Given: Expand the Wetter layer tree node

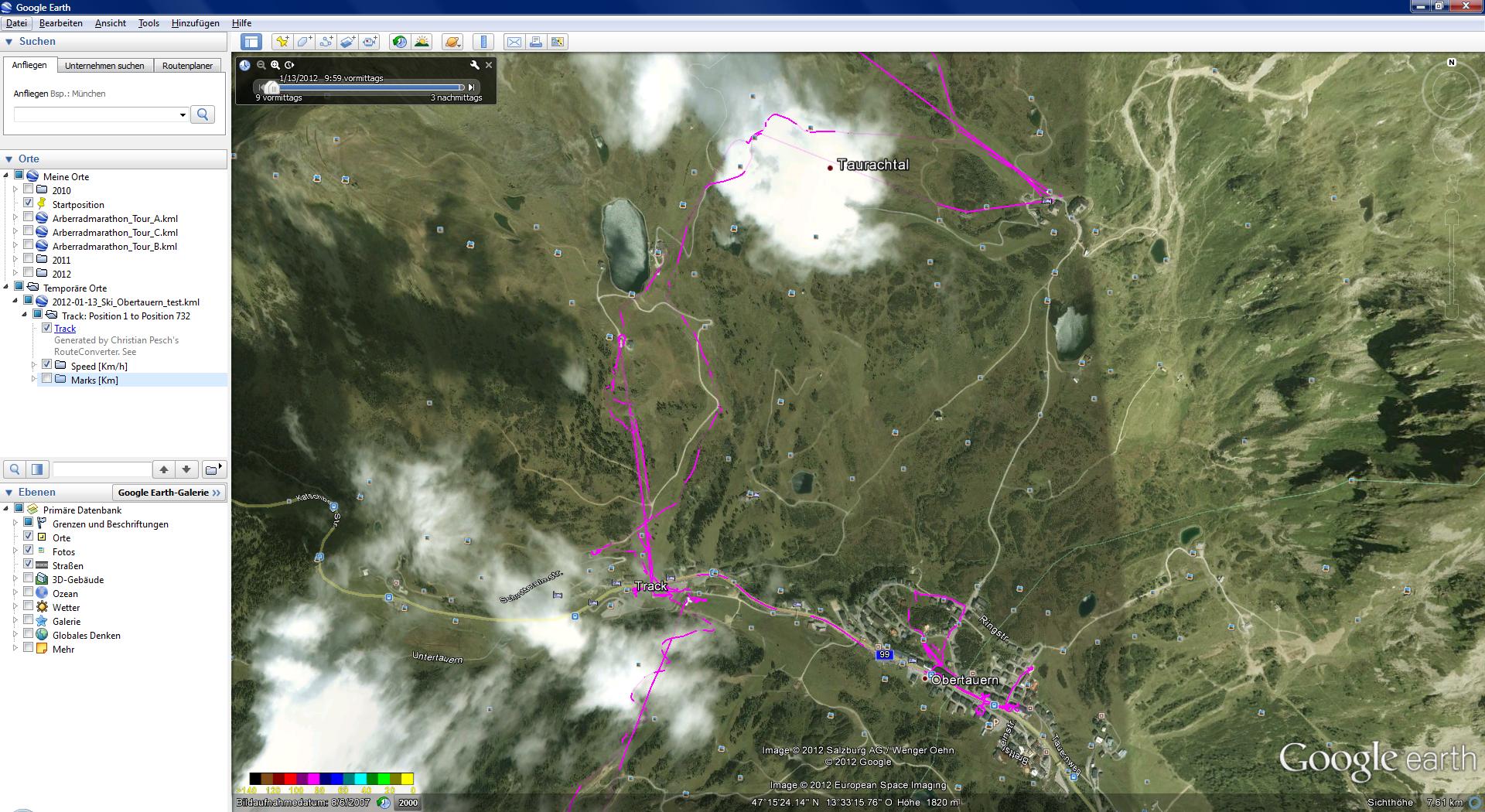Looking at the screenshot, I should [15, 607].
